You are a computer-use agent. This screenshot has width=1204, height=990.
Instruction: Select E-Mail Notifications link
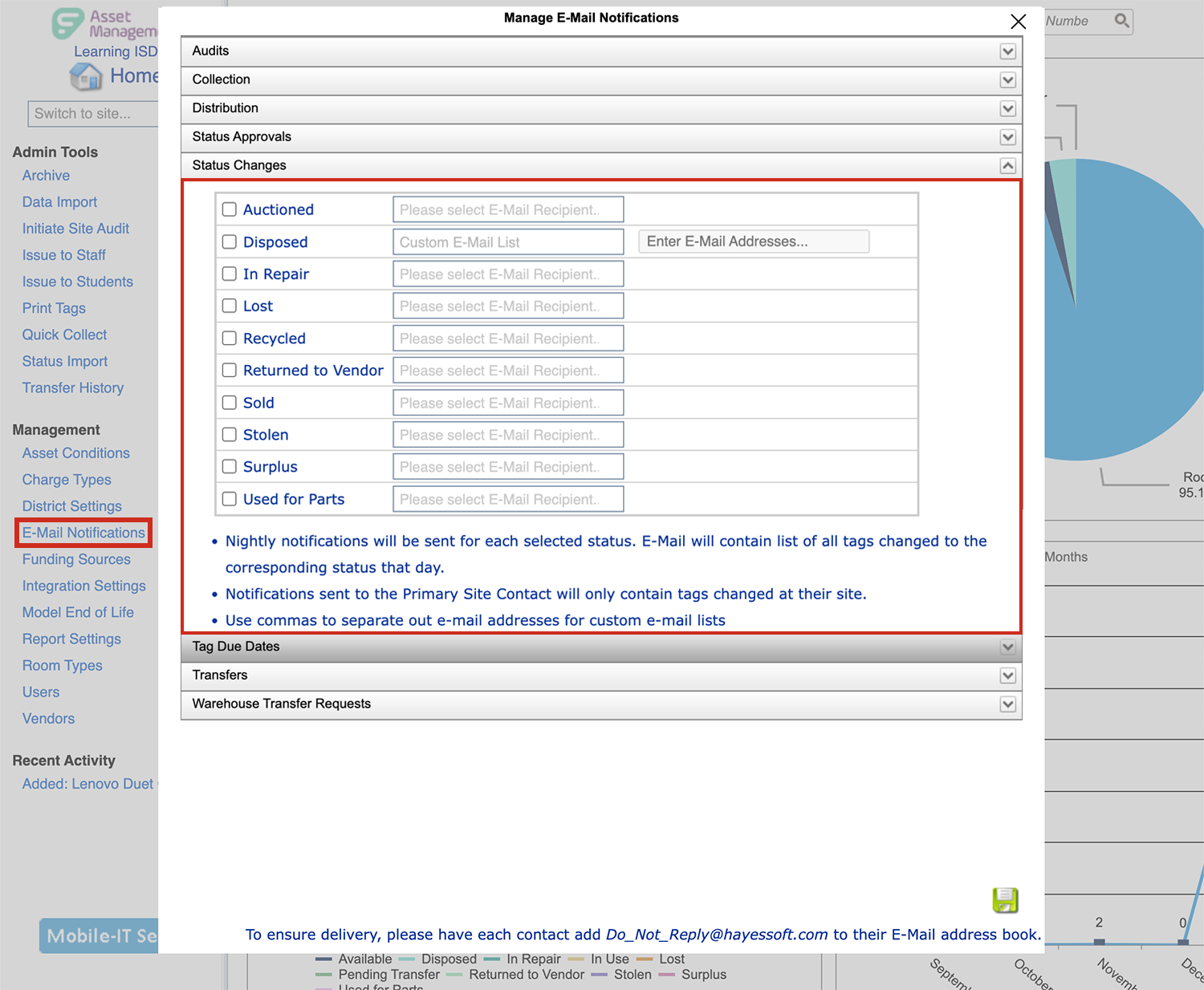point(83,533)
